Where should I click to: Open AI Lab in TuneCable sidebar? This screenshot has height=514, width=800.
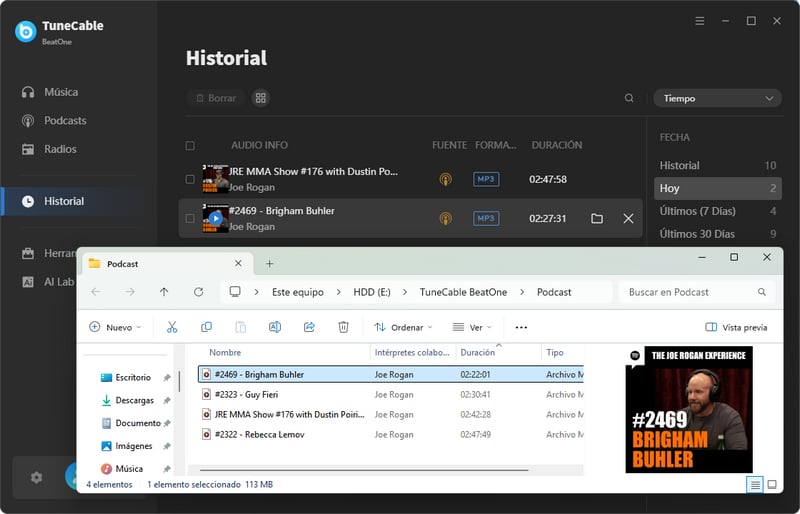[x=48, y=282]
